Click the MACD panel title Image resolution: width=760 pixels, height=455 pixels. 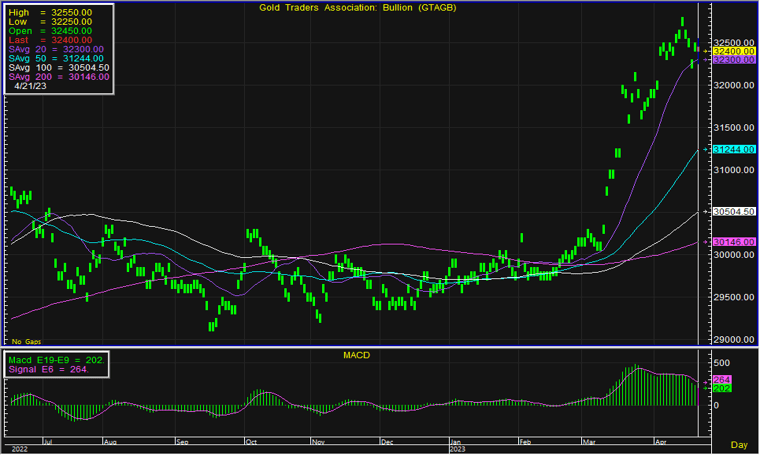[355, 355]
